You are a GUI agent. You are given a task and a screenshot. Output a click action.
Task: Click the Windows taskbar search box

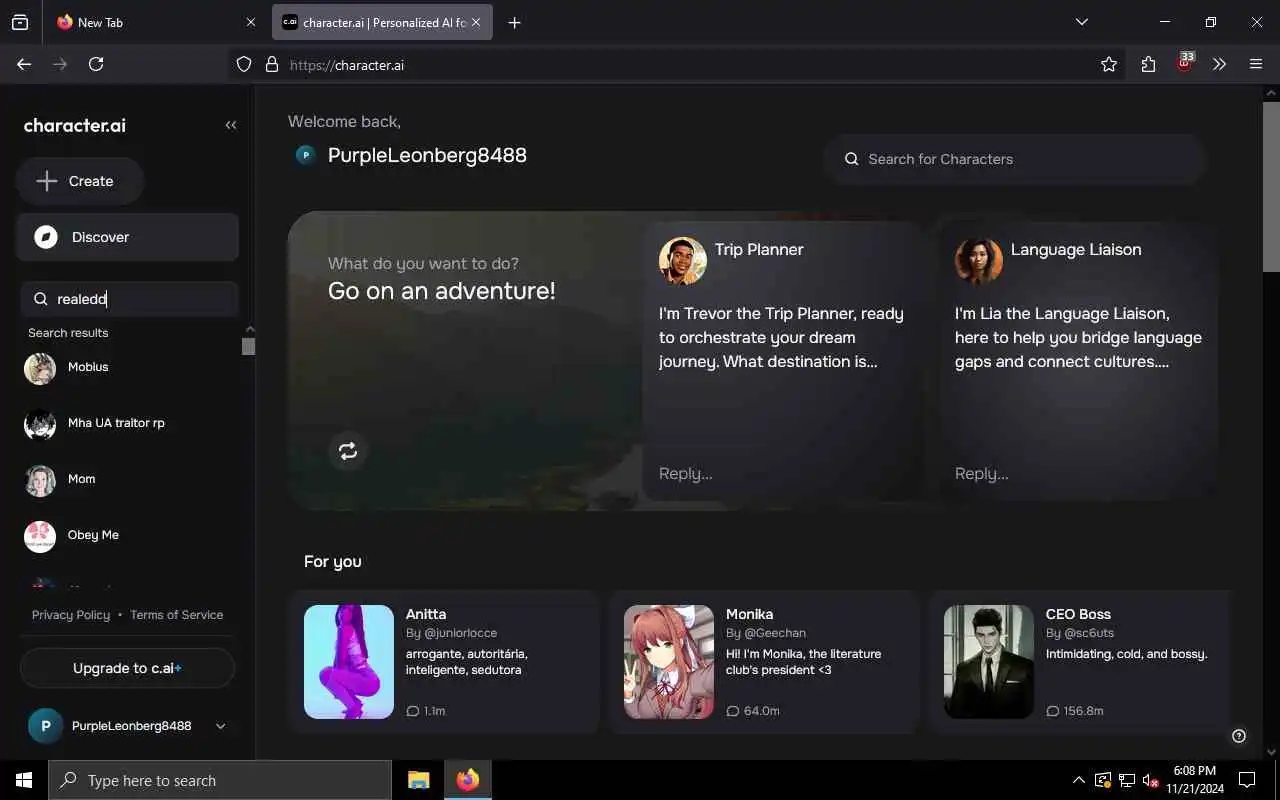click(x=220, y=780)
